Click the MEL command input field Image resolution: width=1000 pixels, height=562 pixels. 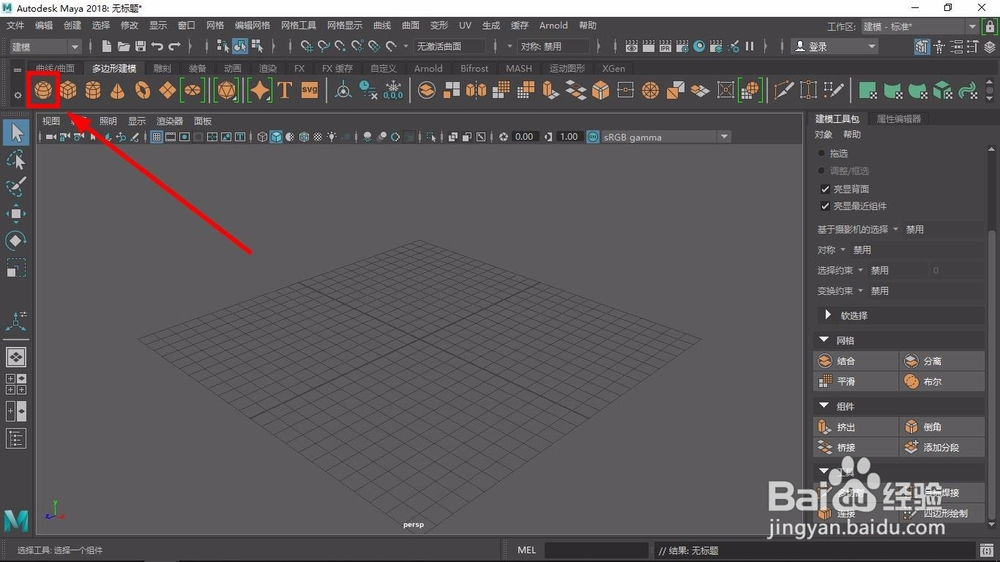[596, 550]
